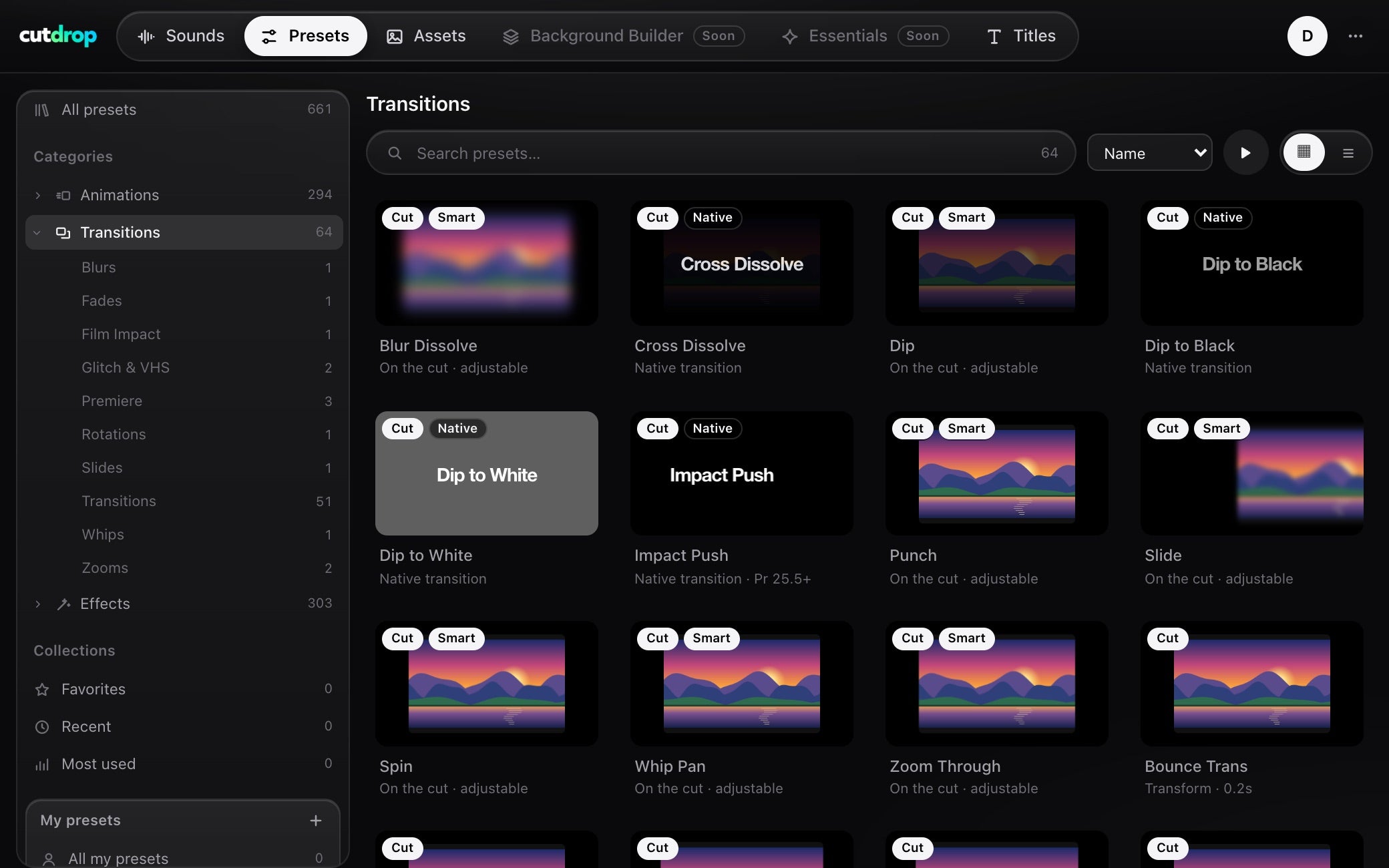Image resolution: width=1389 pixels, height=868 pixels.
Task: Collapse the Transitions category
Action: coord(37,232)
